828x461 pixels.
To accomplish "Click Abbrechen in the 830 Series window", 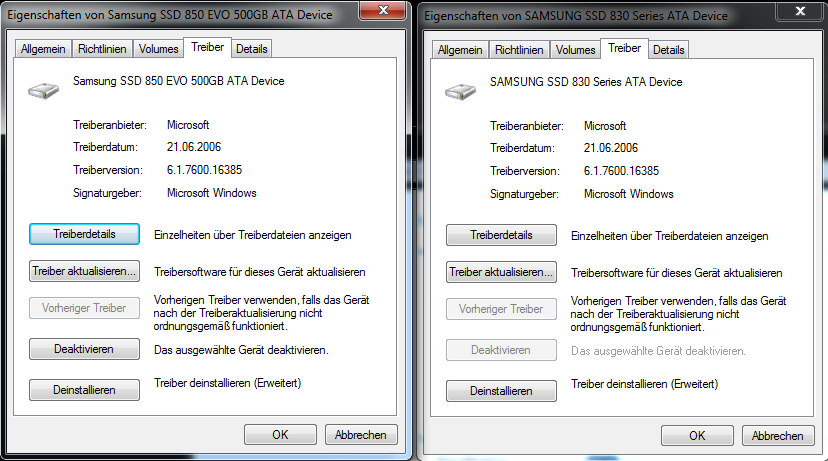I will pos(778,436).
